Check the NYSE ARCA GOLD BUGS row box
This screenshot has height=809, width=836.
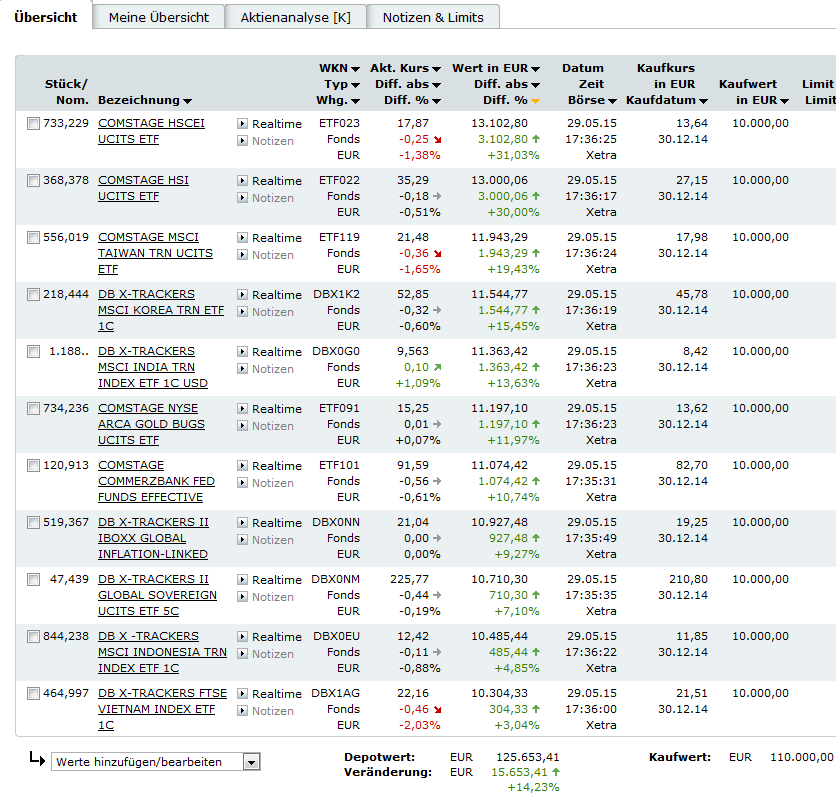[33, 409]
